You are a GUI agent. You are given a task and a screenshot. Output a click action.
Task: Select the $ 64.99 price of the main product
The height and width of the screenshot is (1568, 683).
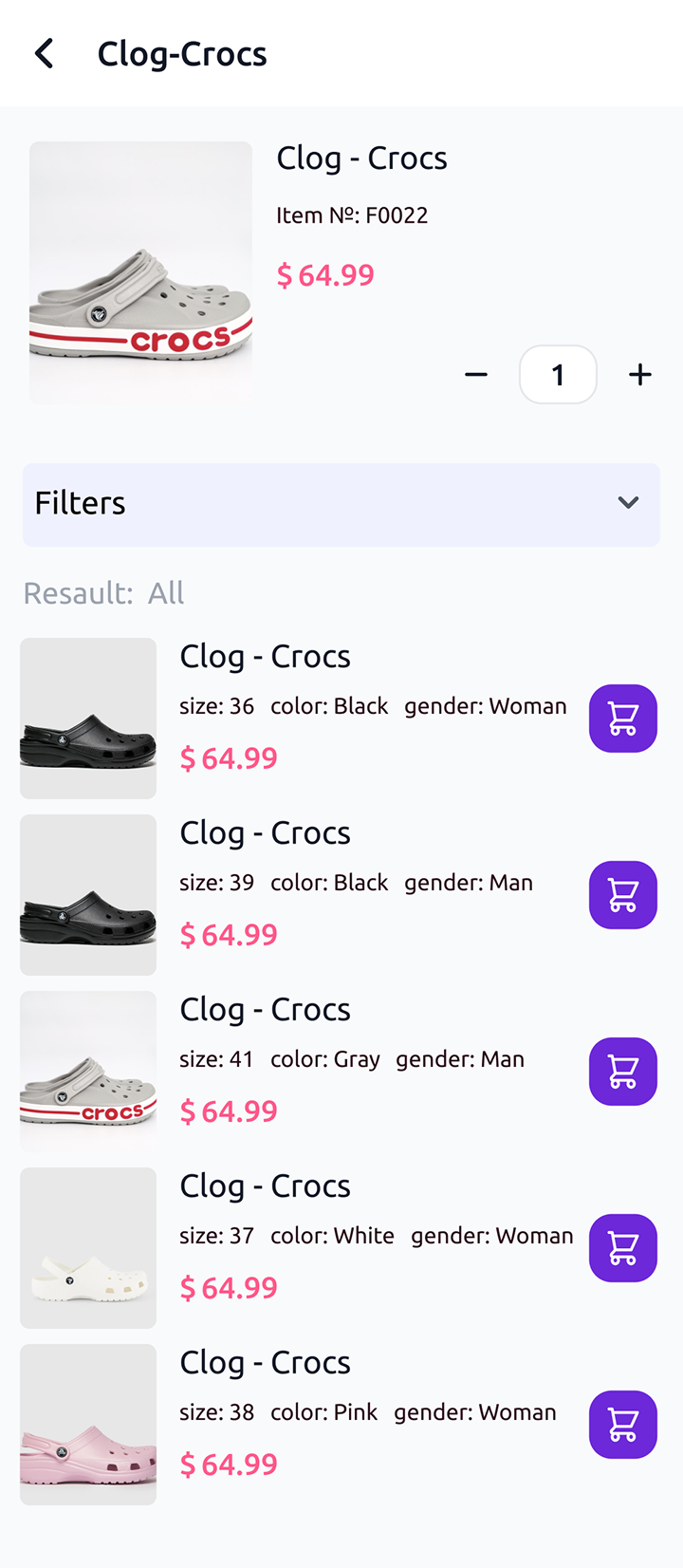[x=325, y=275]
